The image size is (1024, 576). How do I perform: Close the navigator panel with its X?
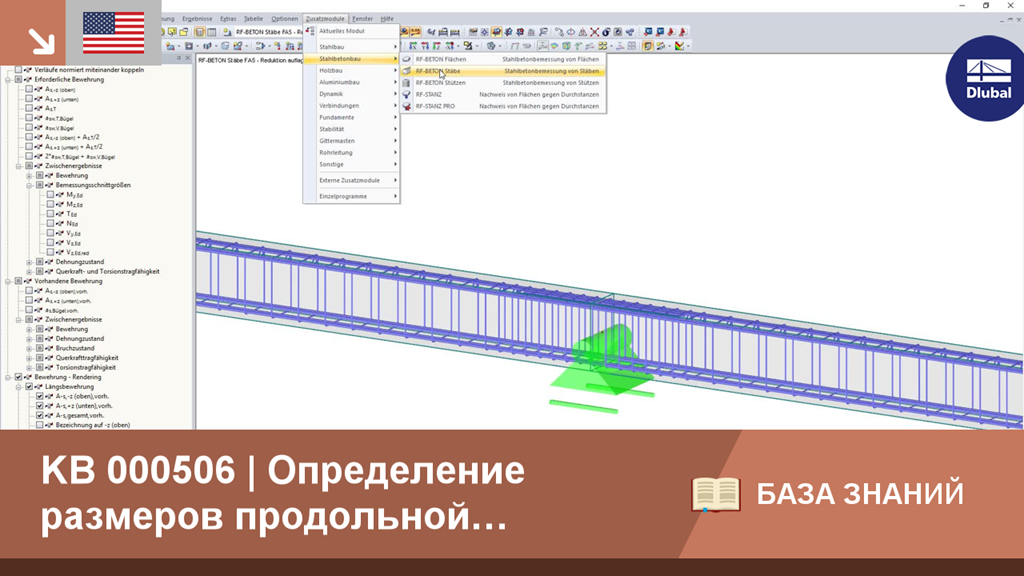click(x=187, y=58)
